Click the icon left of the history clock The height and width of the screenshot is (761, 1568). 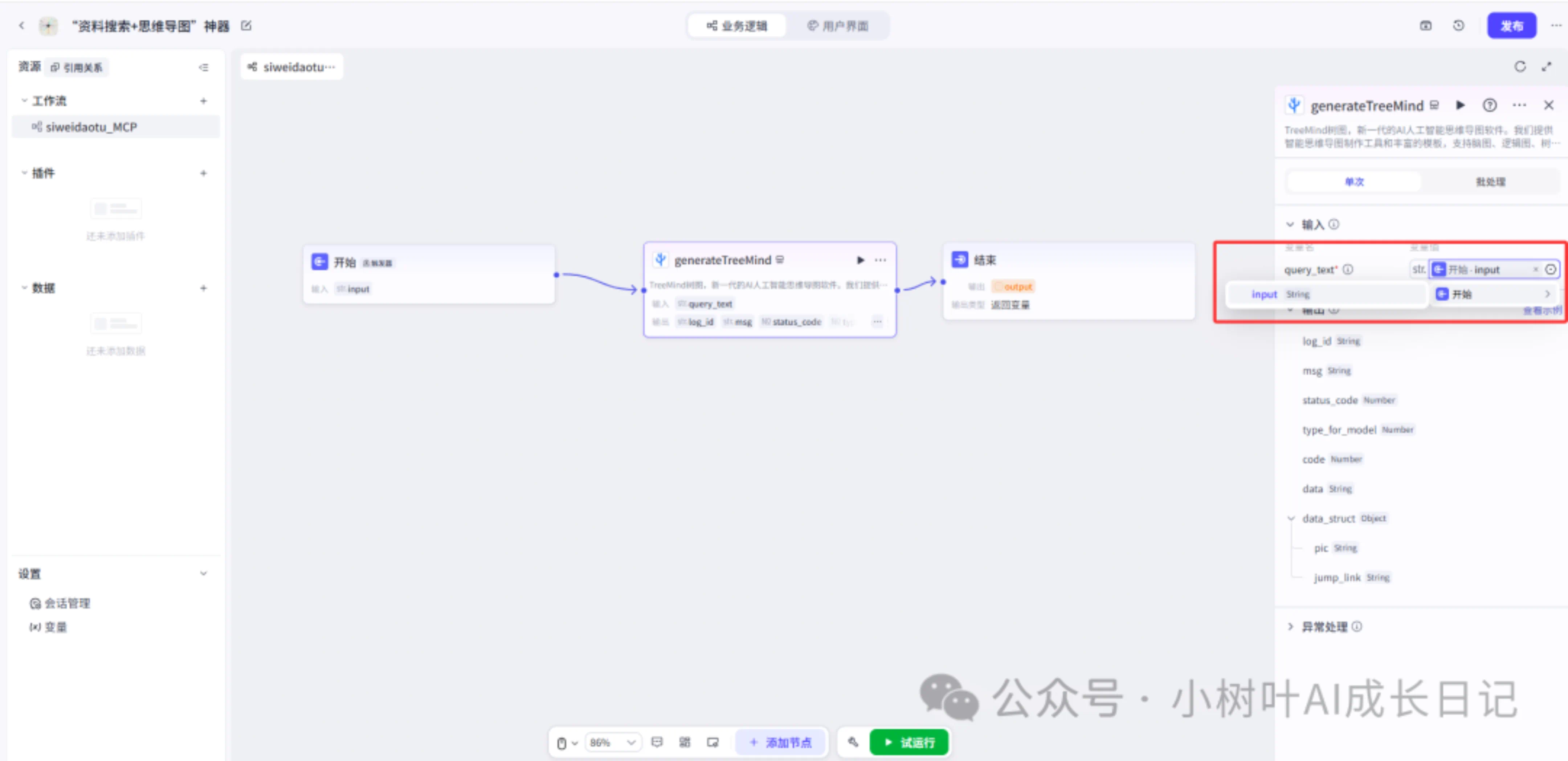[1426, 25]
